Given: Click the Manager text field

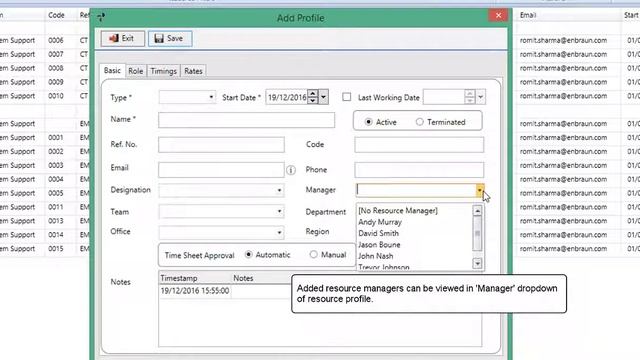Looking at the screenshot, I should point(416,190).
